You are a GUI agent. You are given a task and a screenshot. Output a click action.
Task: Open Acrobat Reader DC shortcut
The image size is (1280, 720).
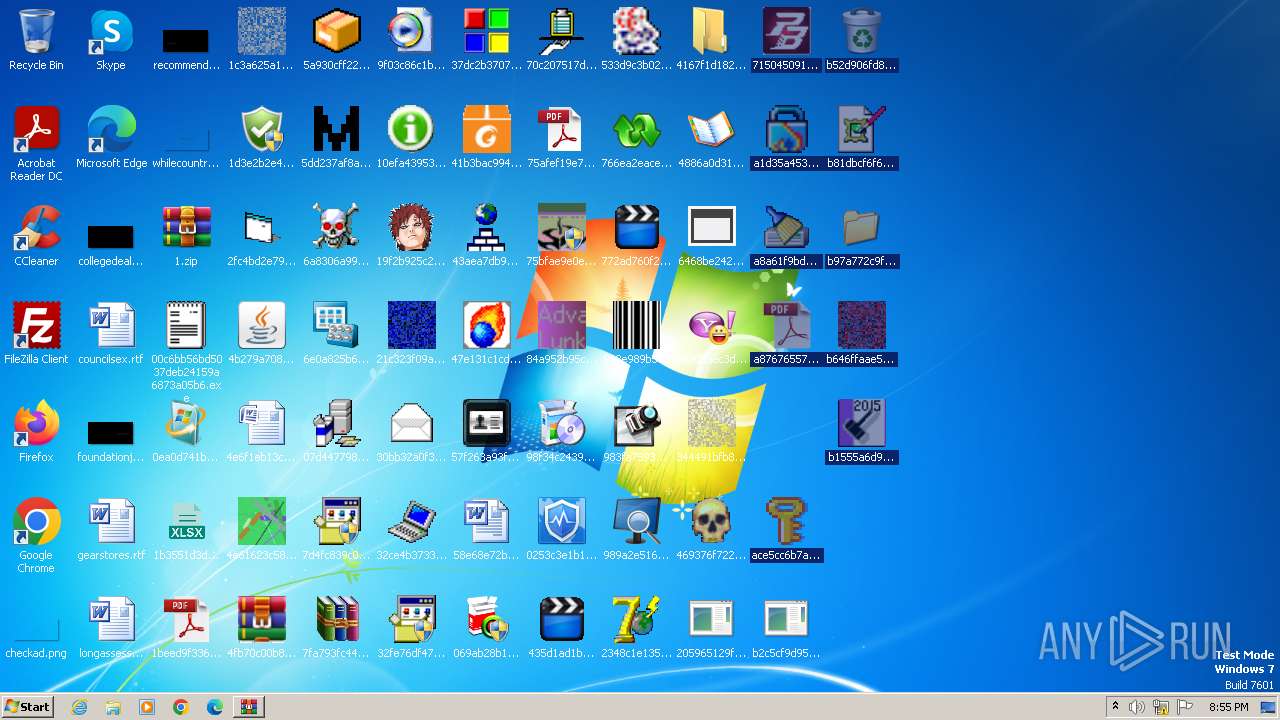tap(36, 144)
